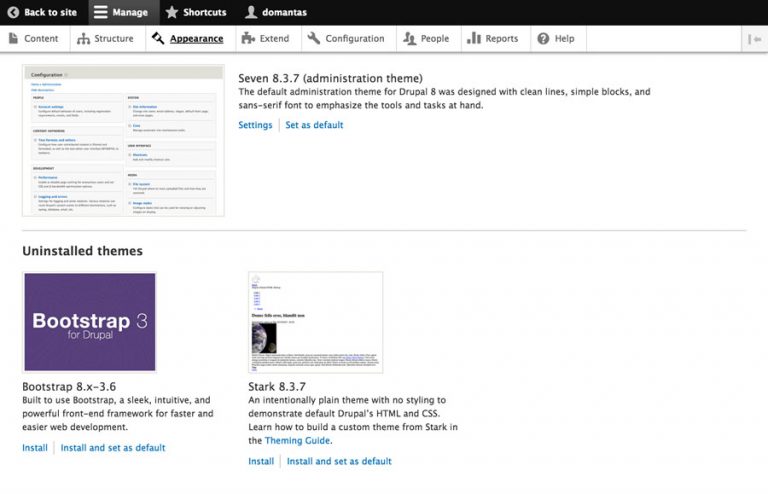Click the Configuration wrench icon
This screenshot has width=768, height=494.
coord(314,39)
